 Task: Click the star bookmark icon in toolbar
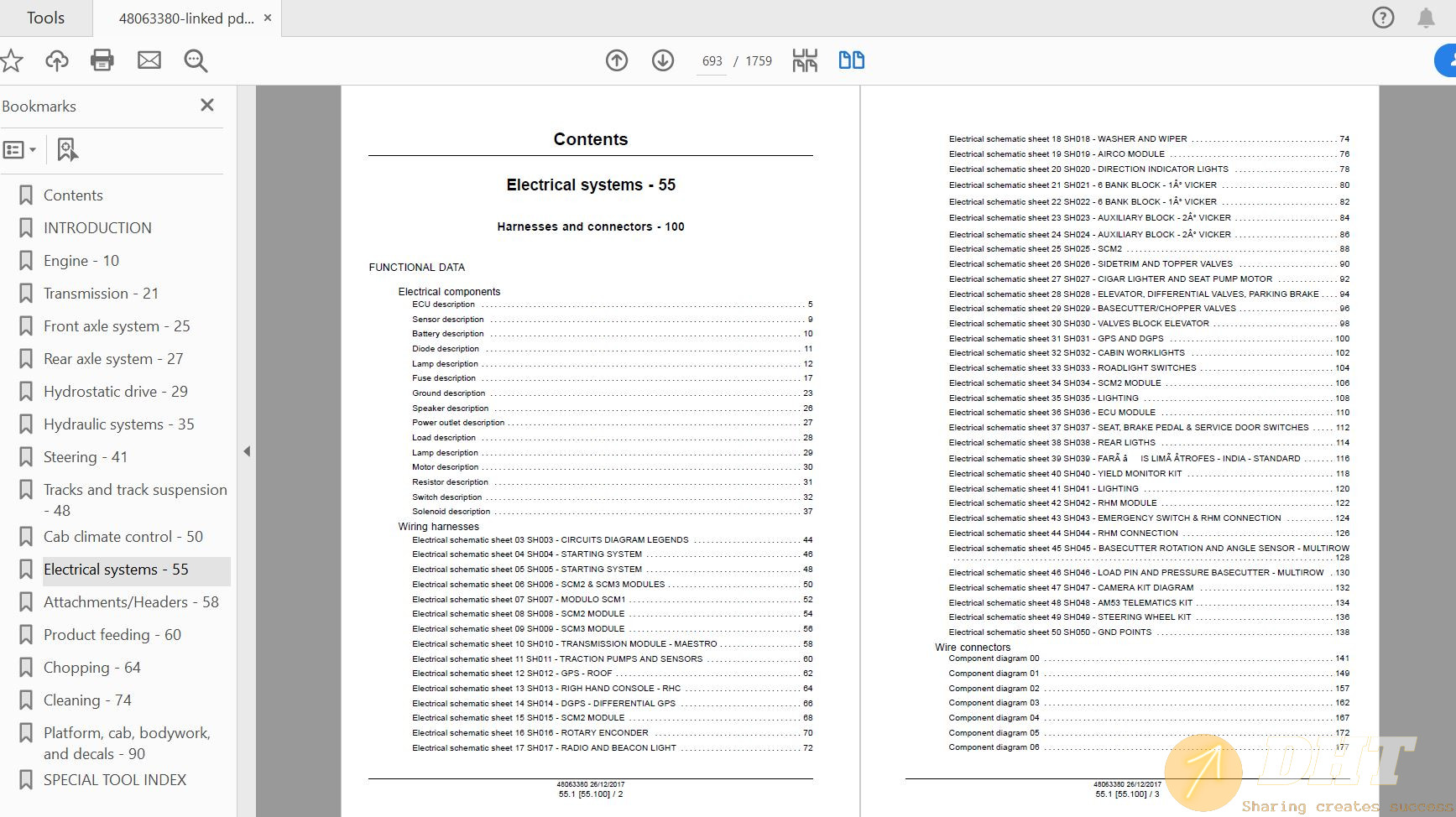pos(12,60)
